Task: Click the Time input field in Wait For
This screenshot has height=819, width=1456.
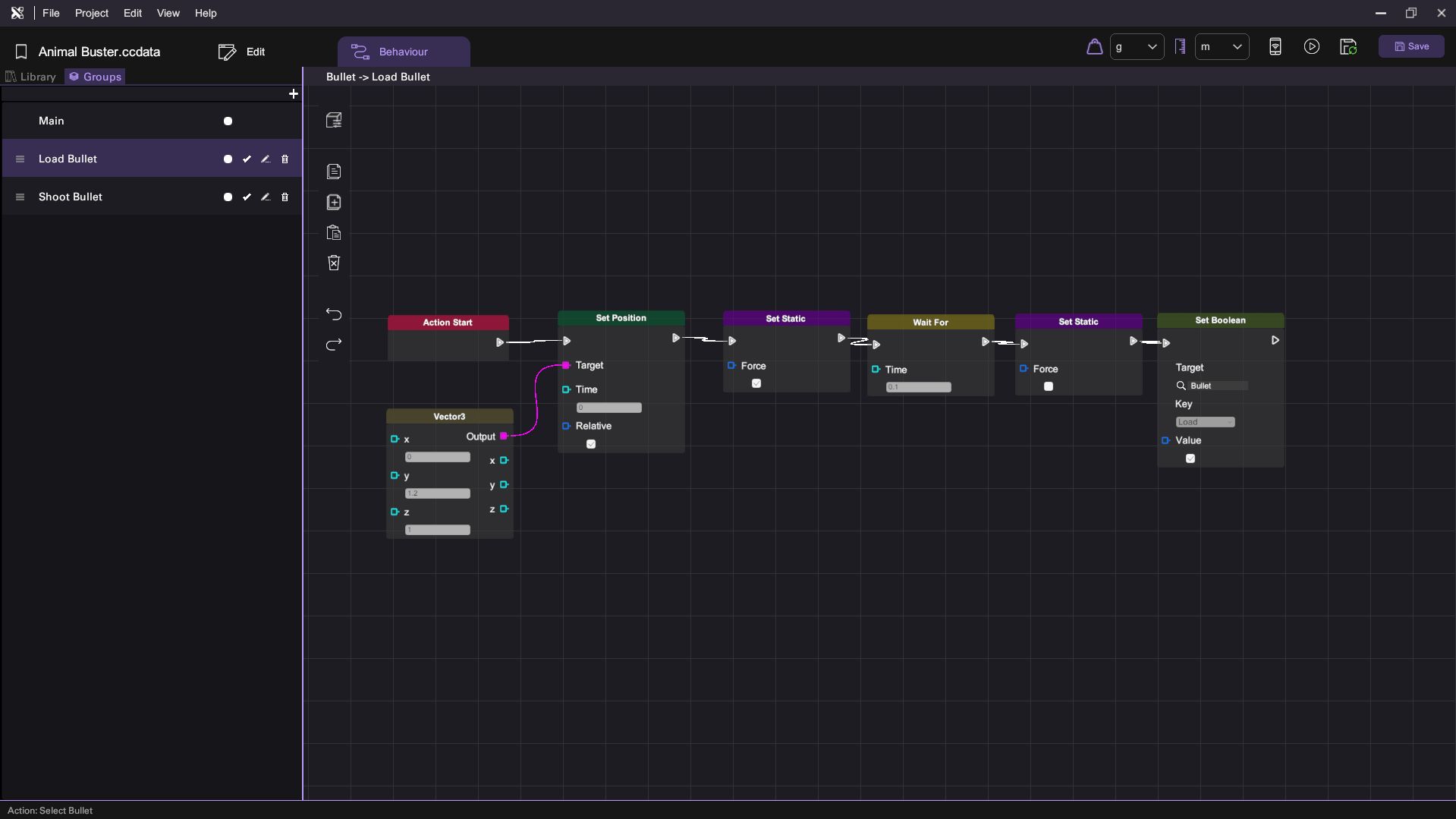Action: coord(918,388)
